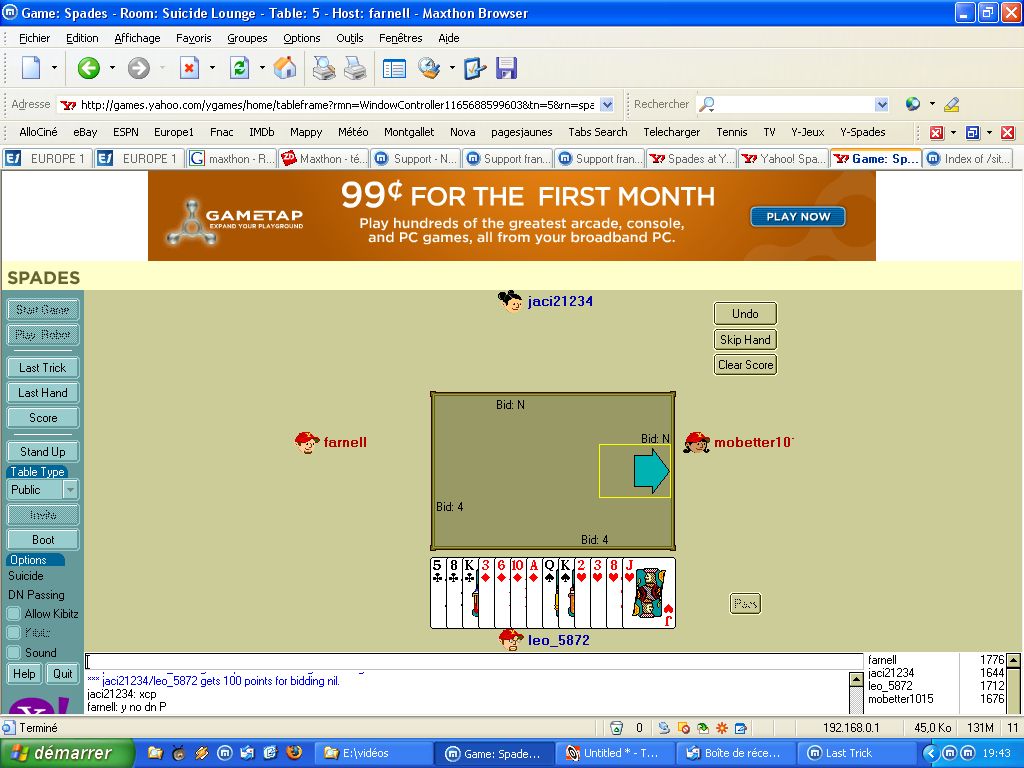Toggle the Sound checkbox
This screenshot has width=1024, height=768.
pyautogui.click(x=14, y=652)
